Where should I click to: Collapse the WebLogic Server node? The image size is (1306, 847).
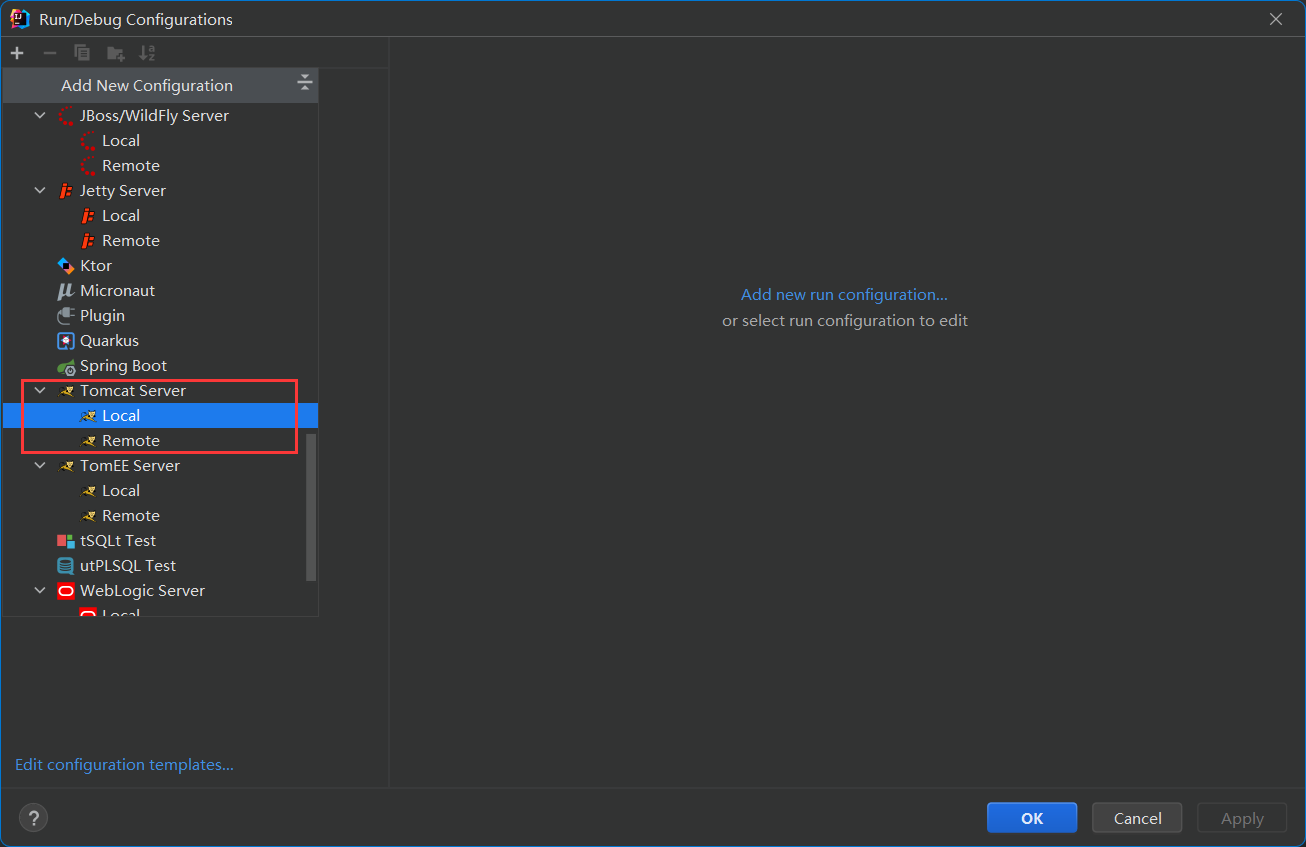40,591
